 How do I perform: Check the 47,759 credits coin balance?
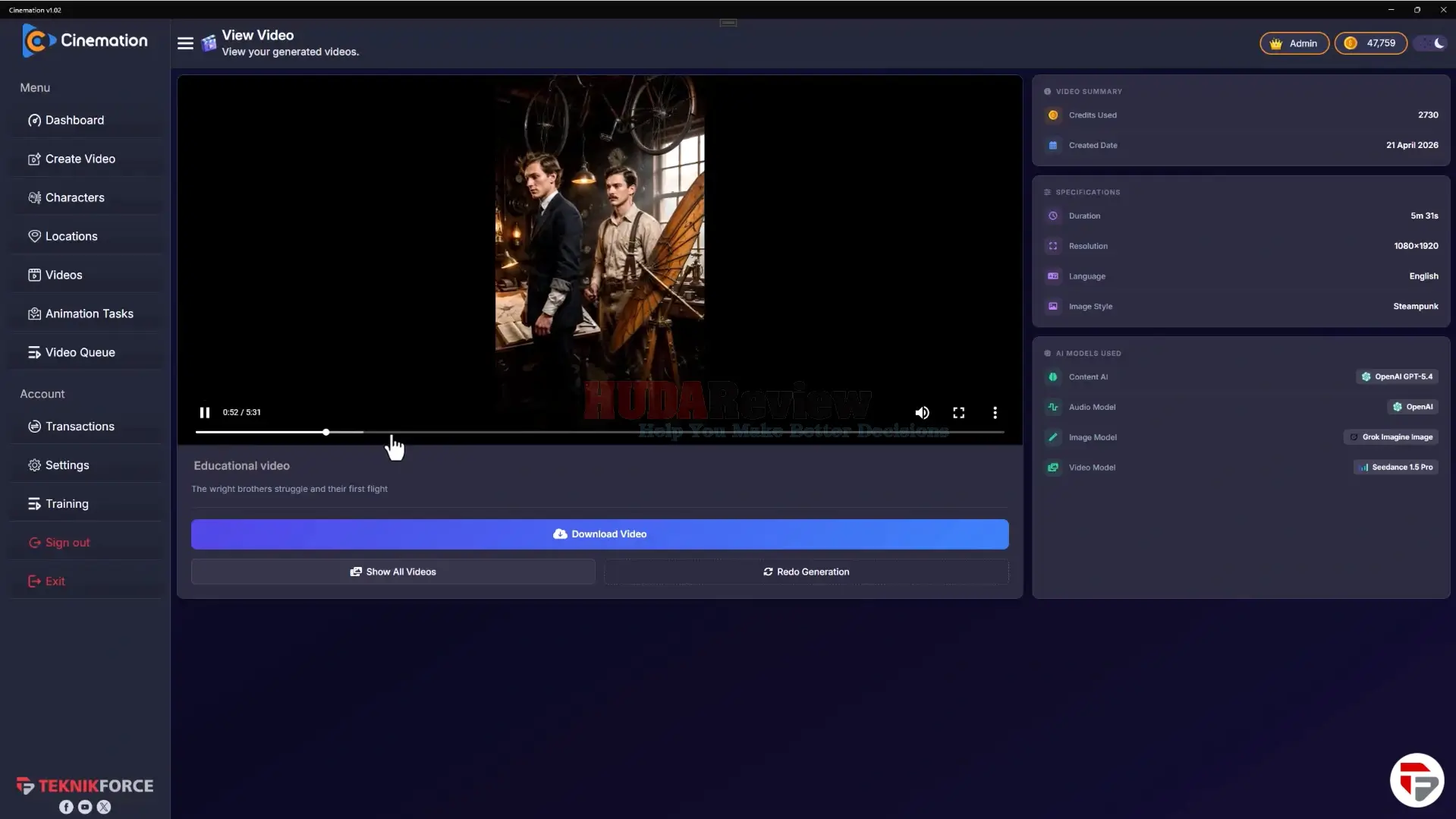pyautogui.click(x=1370, y=43)
